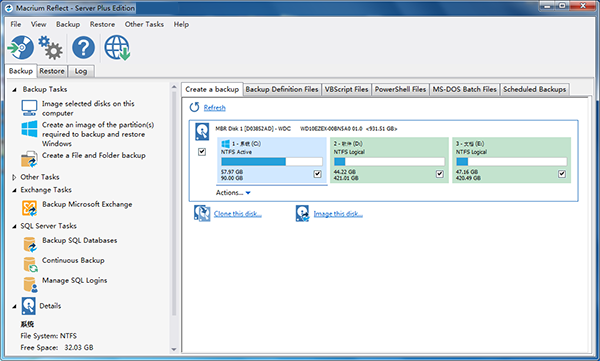
Task: Open settings via the gears toolbar icon
Action: tap(51, 47)
